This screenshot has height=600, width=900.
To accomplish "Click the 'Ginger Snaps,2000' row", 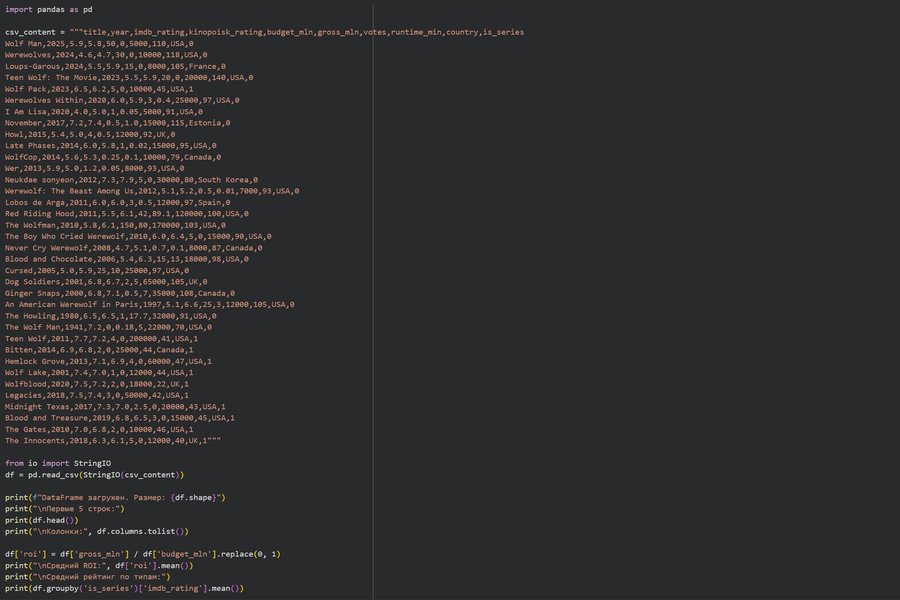I will pos(120,293).
